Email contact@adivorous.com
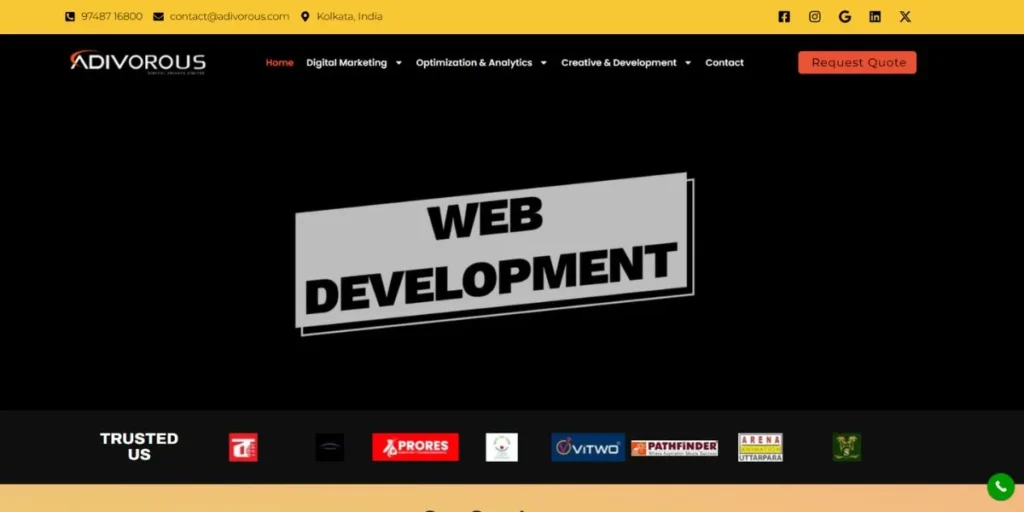Image resolution: width=1024 pixels, height=512 pixels. tap(229, 16)
